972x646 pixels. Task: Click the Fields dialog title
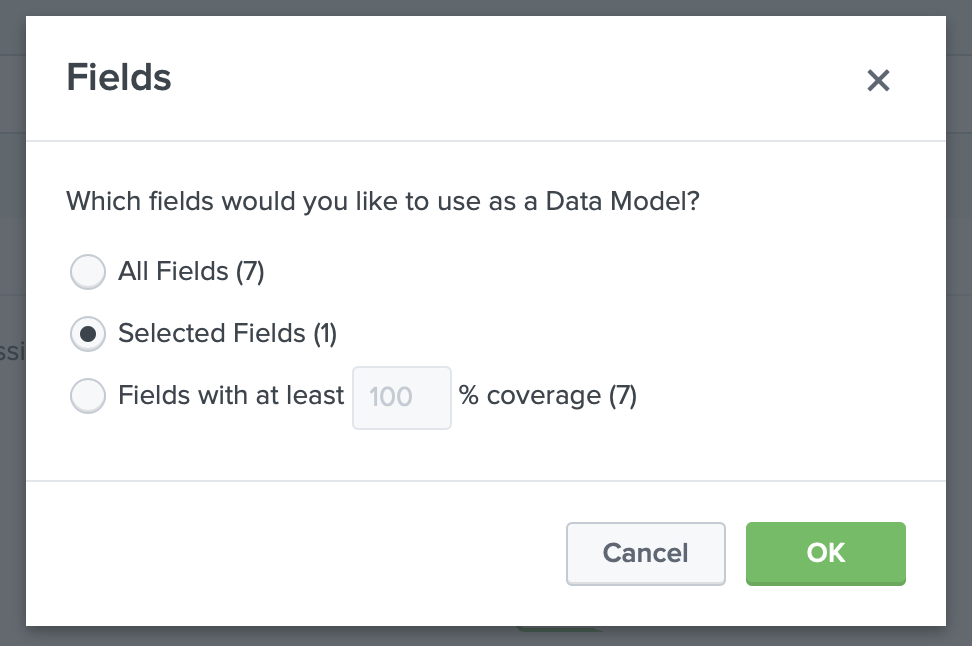click(118, 77)
